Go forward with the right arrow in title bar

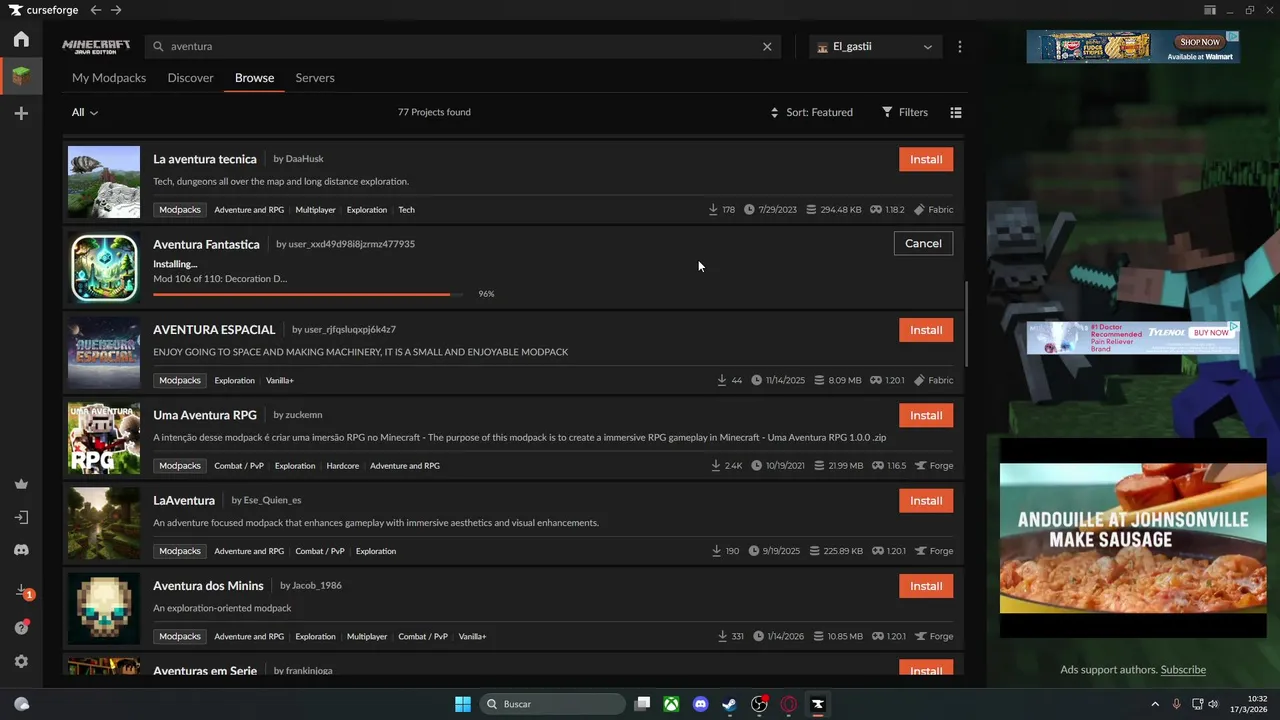coord(116,10)
